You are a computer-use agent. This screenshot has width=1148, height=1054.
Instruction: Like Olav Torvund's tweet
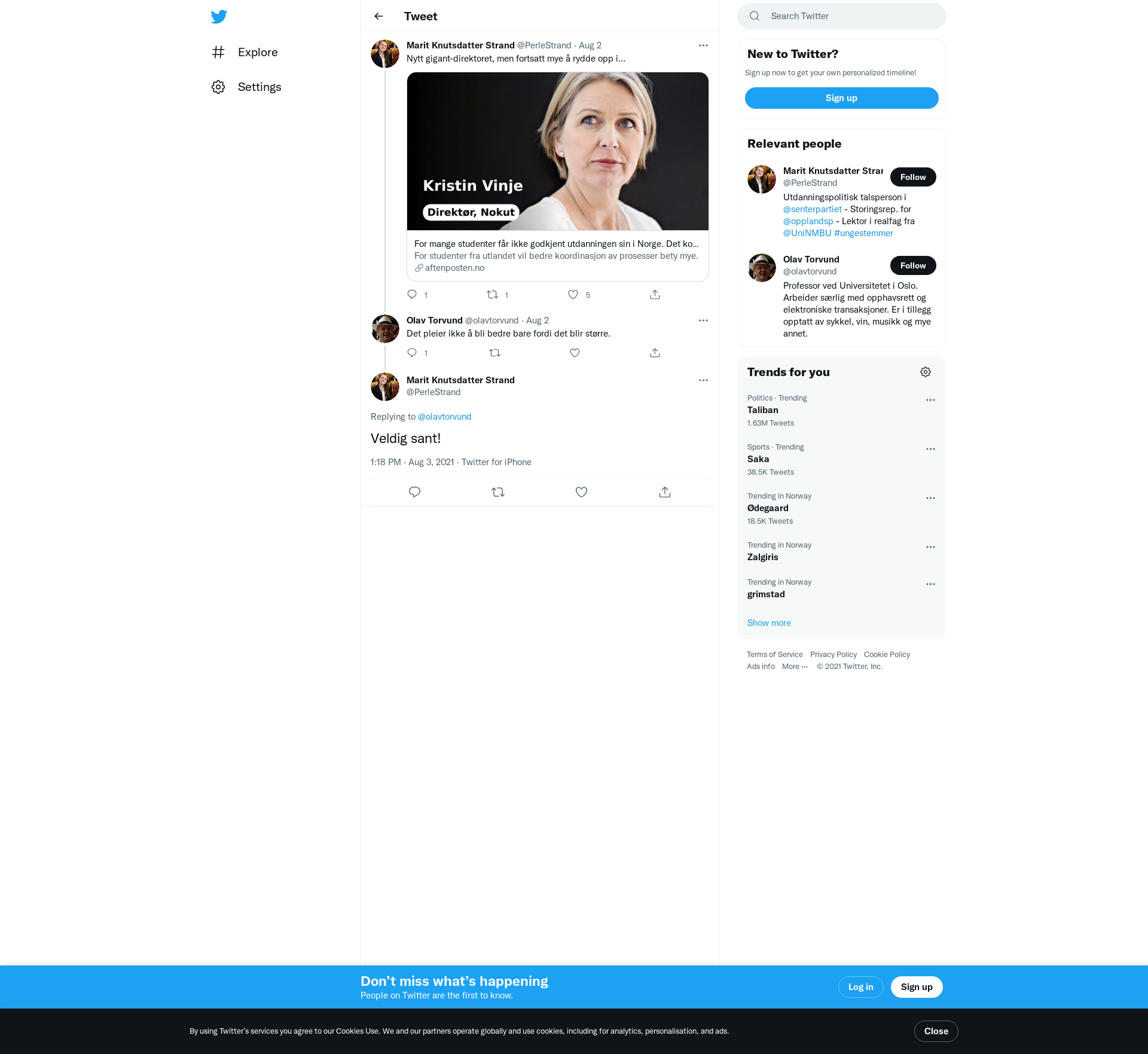coord(575,353)
